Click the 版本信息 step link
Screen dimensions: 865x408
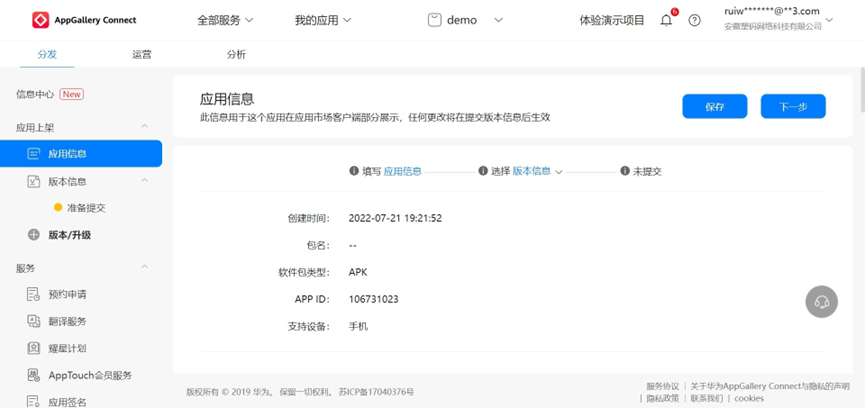pyautogui.click(x=532, y=171)
